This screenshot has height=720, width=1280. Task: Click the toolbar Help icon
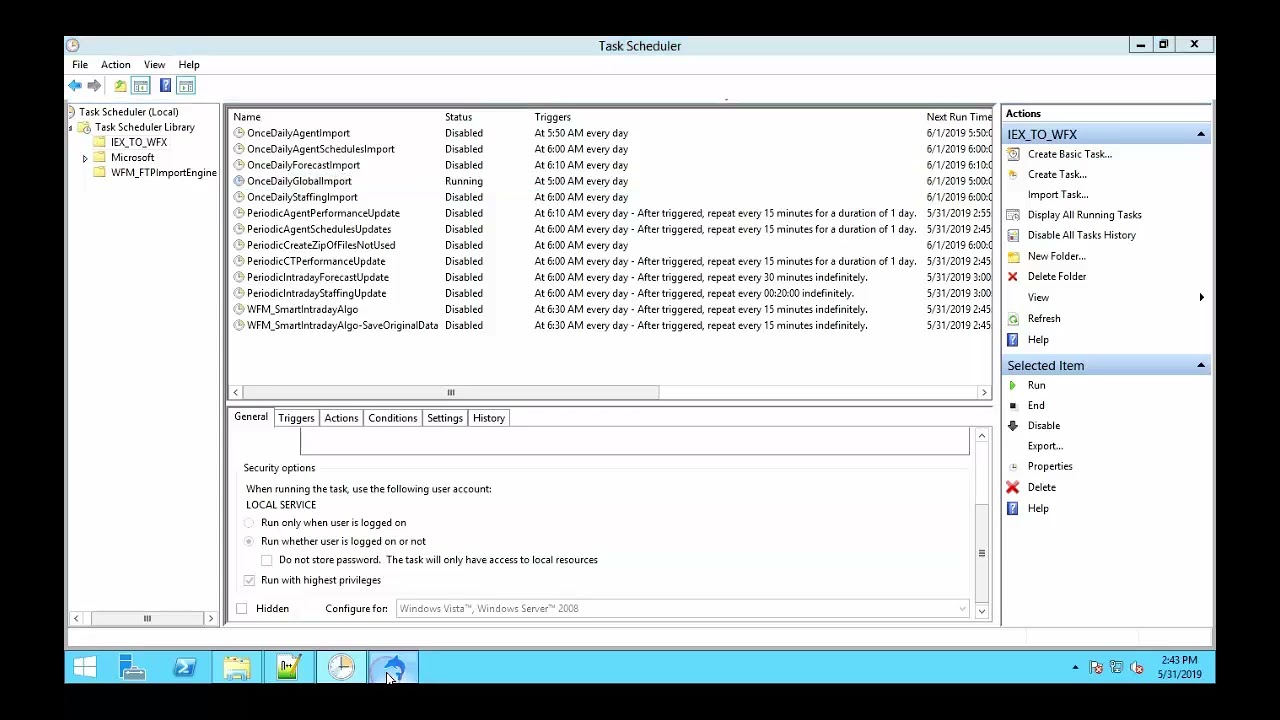point(165,86)
